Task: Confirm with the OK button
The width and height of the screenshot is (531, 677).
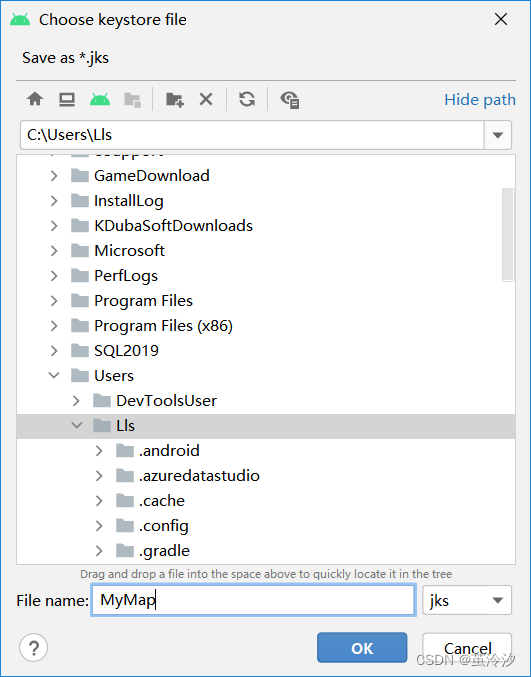Action: 362,648
